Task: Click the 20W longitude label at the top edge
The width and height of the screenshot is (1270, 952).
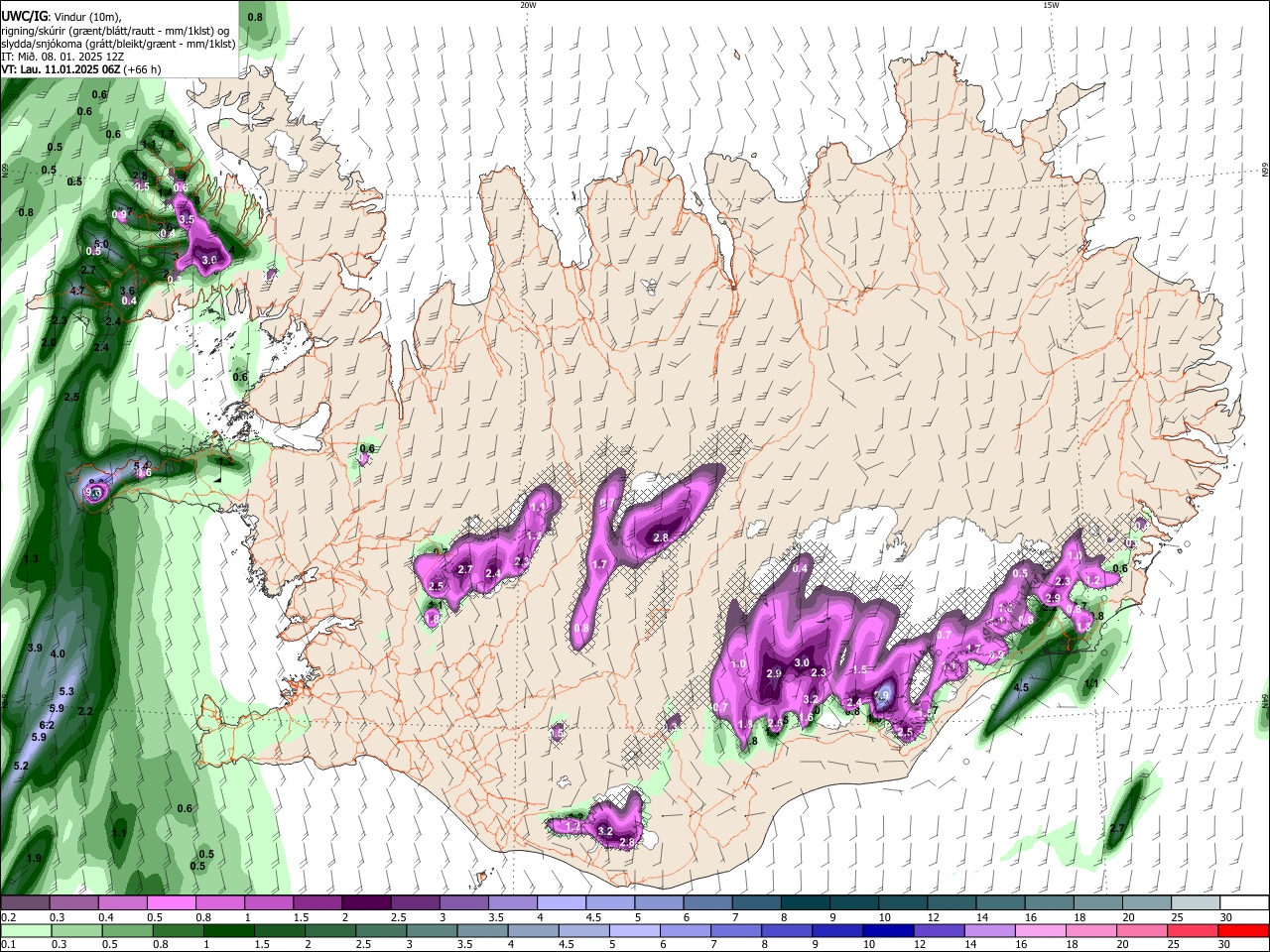Action: click(528, 5)
